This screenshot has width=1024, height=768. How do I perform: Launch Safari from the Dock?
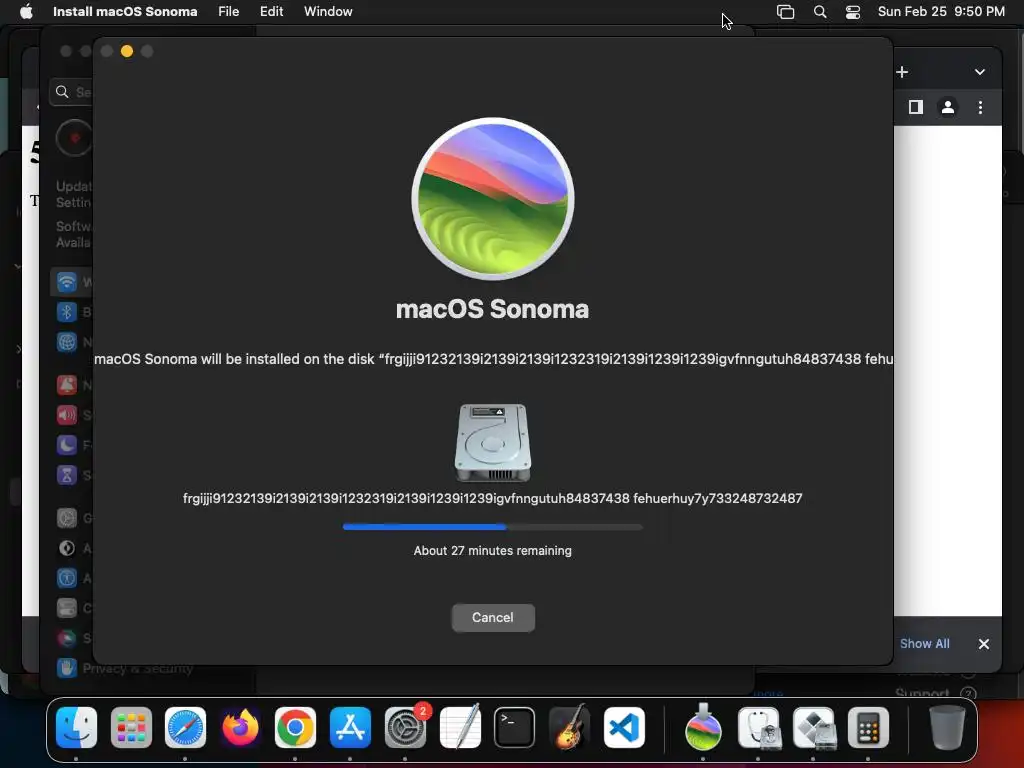click(x=185, y=728)
